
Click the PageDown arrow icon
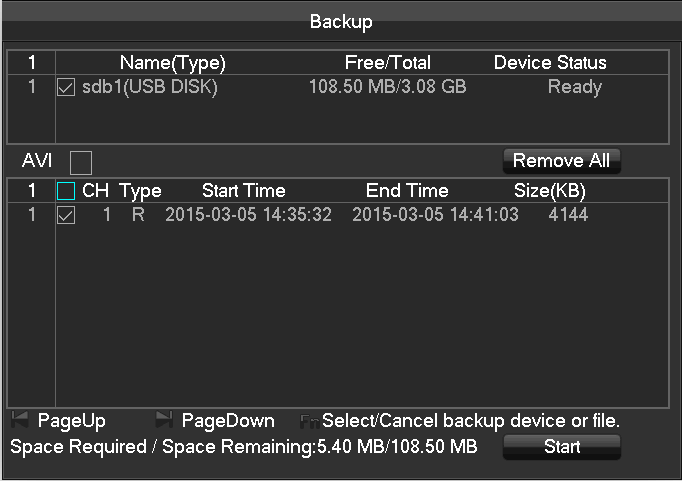(164, 420)
